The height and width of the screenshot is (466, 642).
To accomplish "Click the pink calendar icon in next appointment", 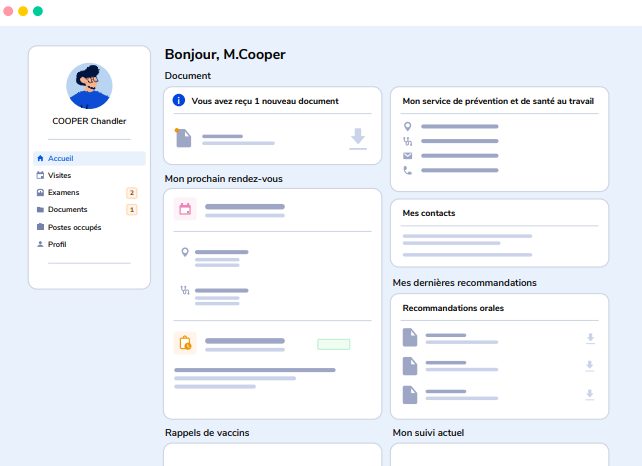I will point(185,209).
